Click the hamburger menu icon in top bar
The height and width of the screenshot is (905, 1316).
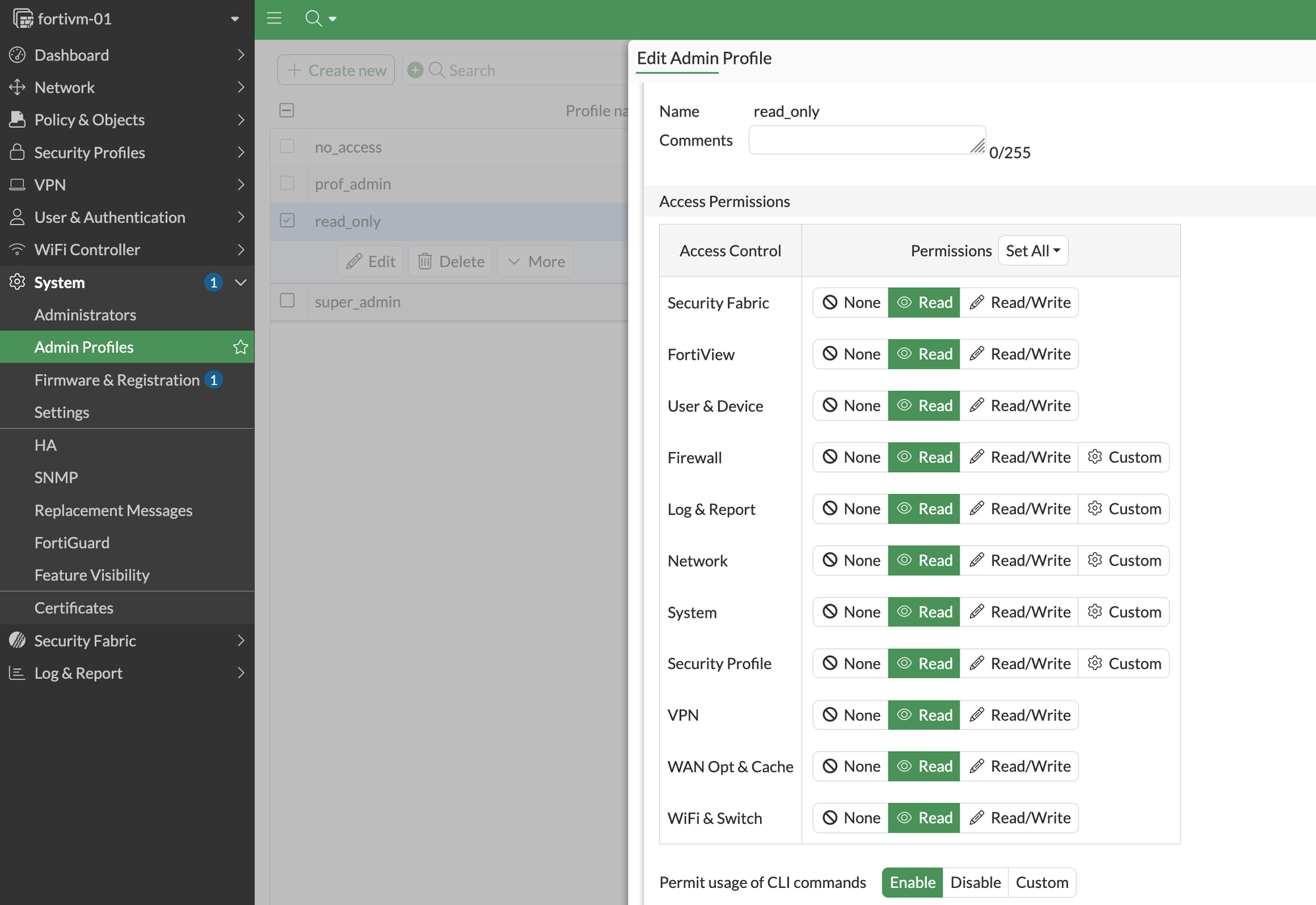274,18
